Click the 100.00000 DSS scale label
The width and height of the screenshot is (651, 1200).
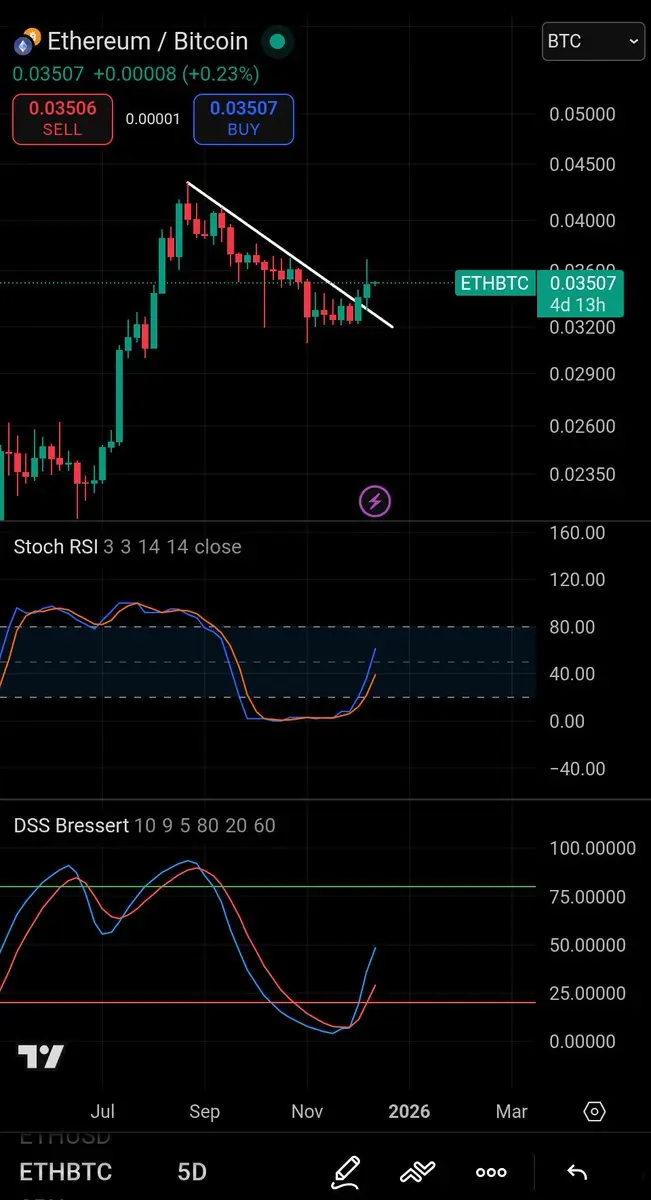593,848
